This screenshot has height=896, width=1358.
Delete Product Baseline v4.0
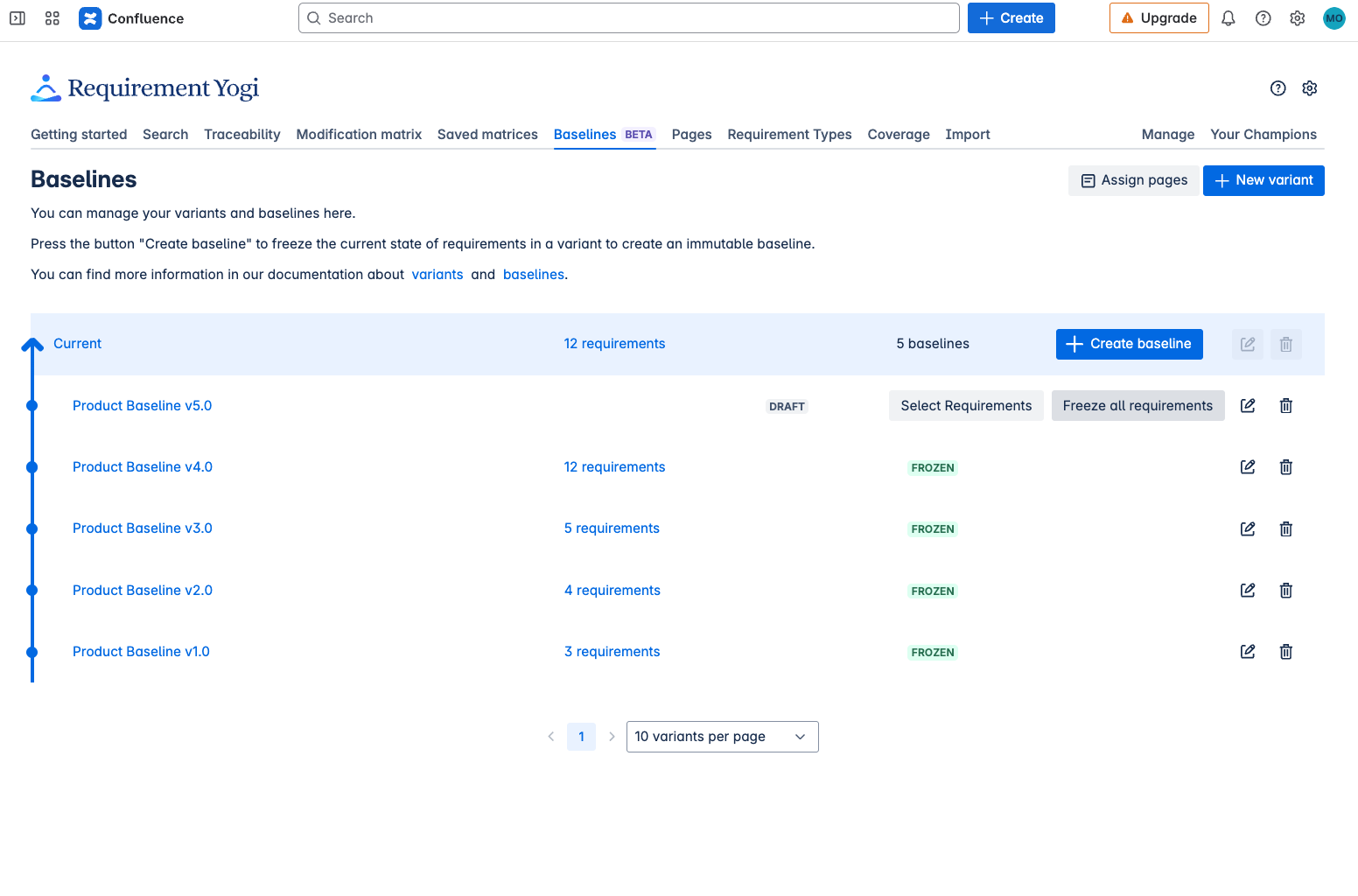click(1286, 467)
